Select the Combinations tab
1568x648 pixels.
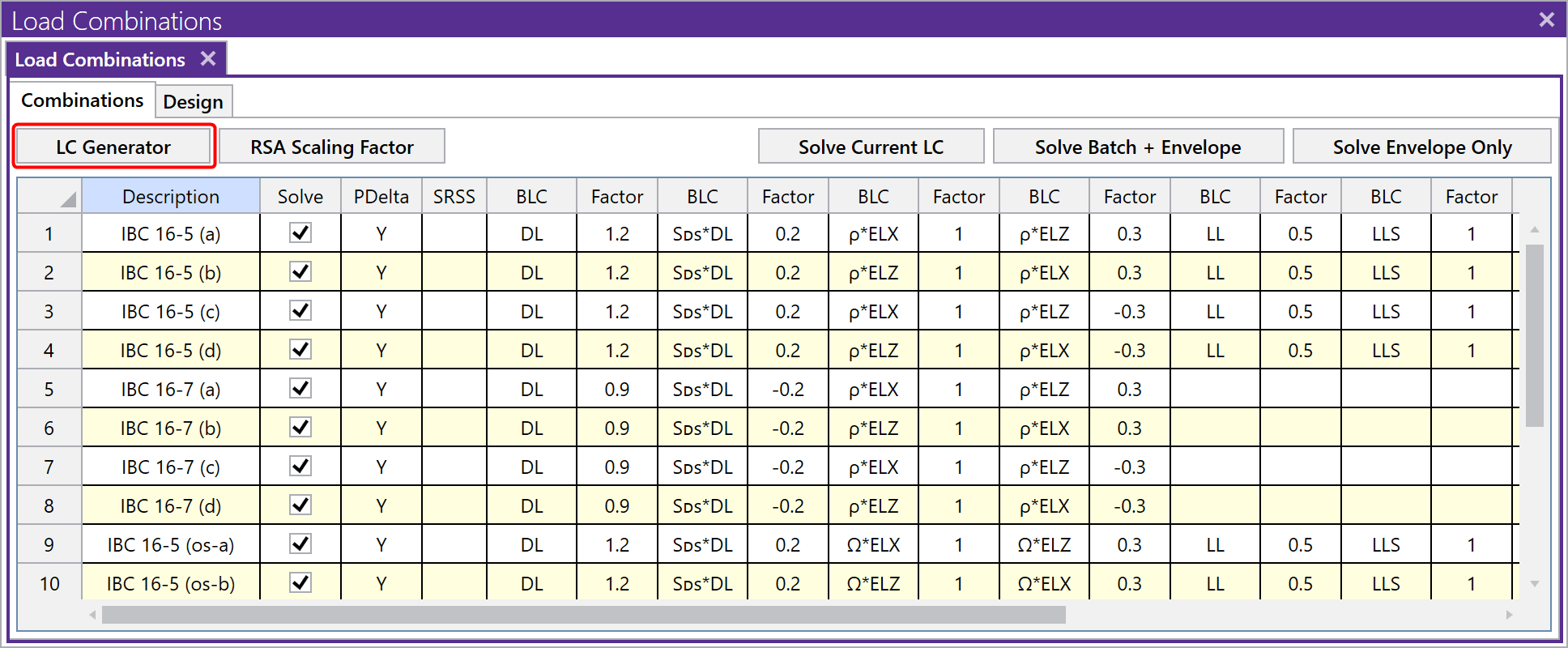coord(82,100)
